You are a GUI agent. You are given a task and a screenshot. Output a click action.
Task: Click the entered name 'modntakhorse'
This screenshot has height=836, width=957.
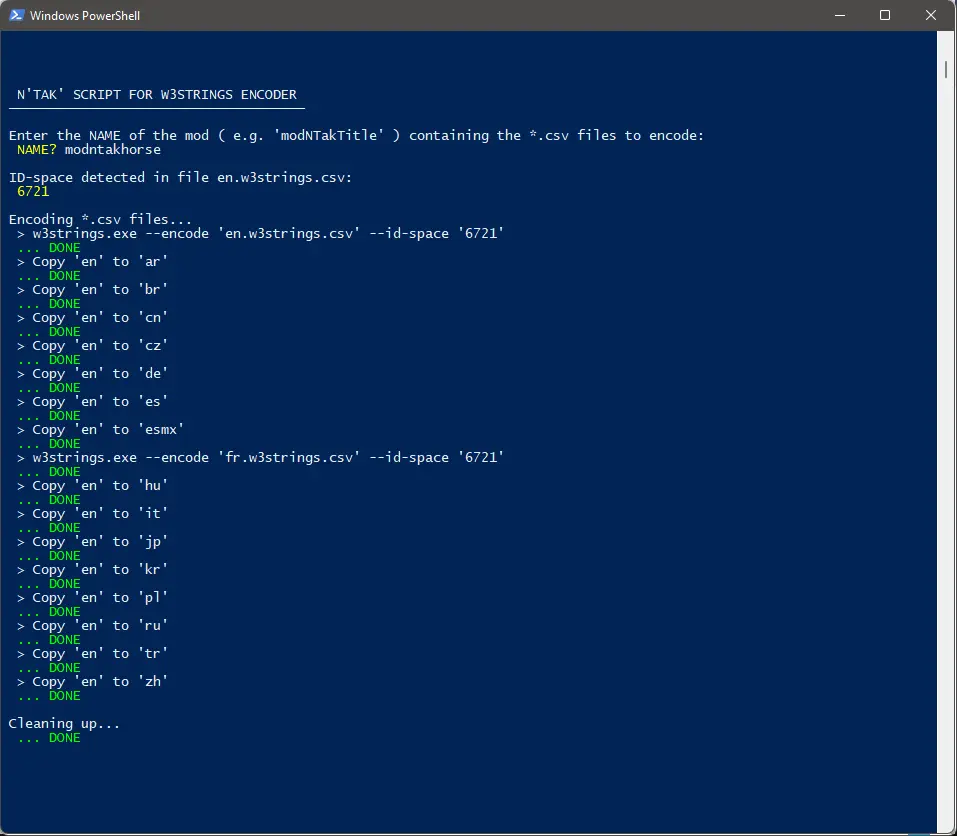point(113,150)
